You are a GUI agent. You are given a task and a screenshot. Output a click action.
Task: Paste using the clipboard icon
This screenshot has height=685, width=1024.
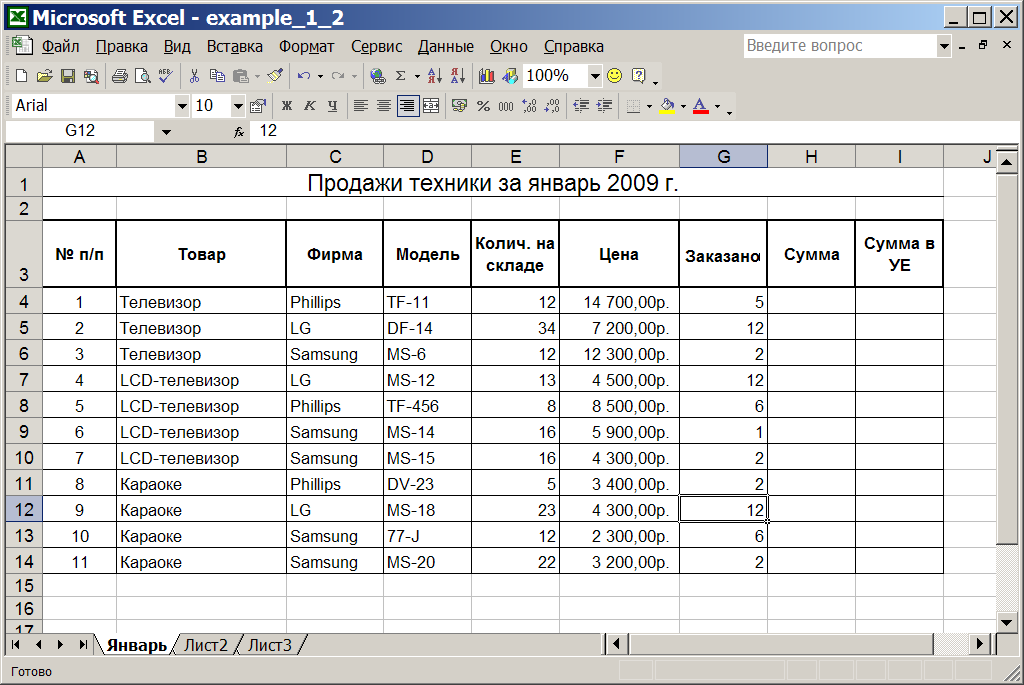(x=240, y=76)
